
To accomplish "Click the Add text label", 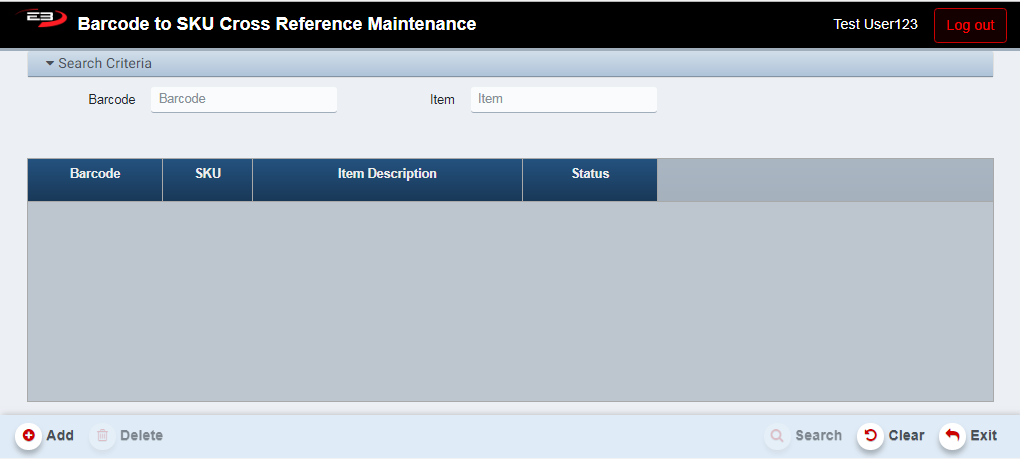I will coord(60,436).
